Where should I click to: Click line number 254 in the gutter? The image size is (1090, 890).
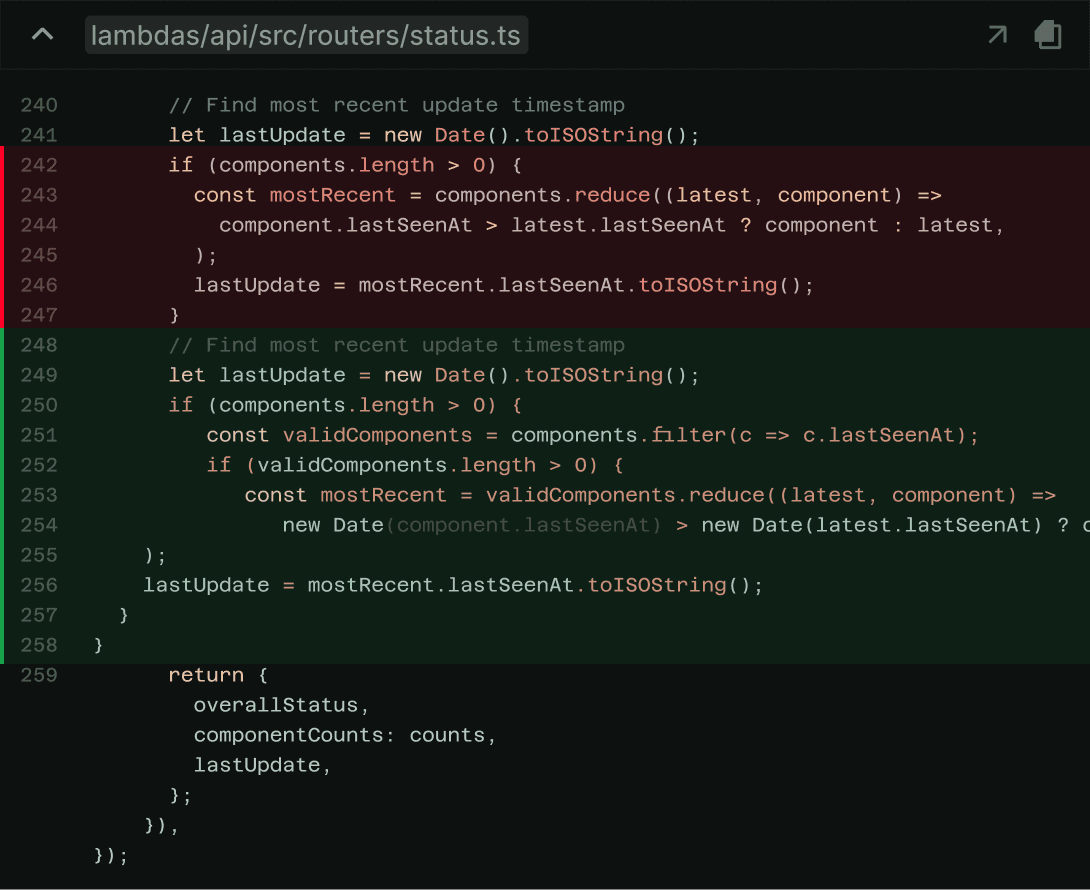click(39, 525)
